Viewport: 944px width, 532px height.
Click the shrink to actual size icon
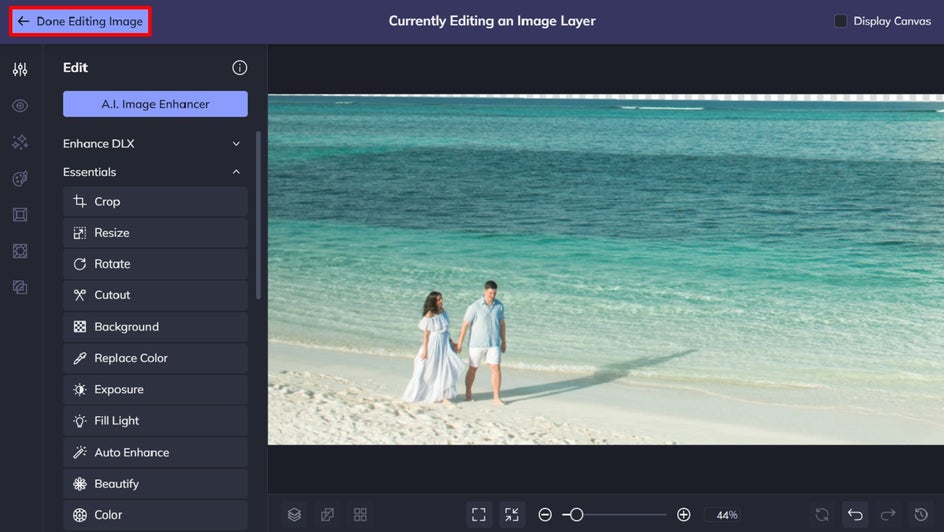pyautogui.click(x=512, y=515)
